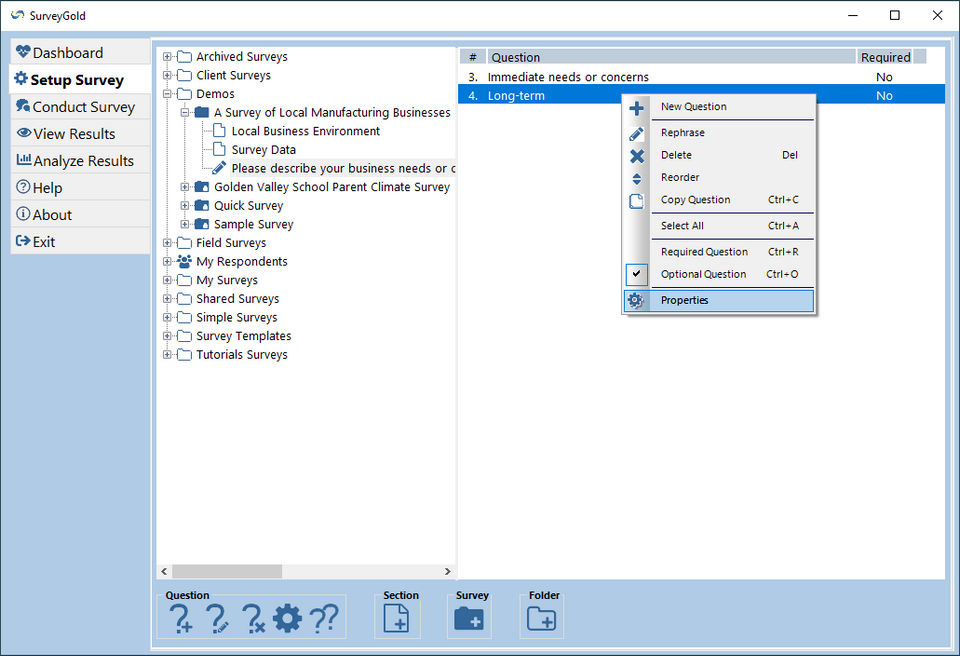Screen dimensions: 960x656
Task: Expand the Archived Surveys folder
Action: coord(167,57)
